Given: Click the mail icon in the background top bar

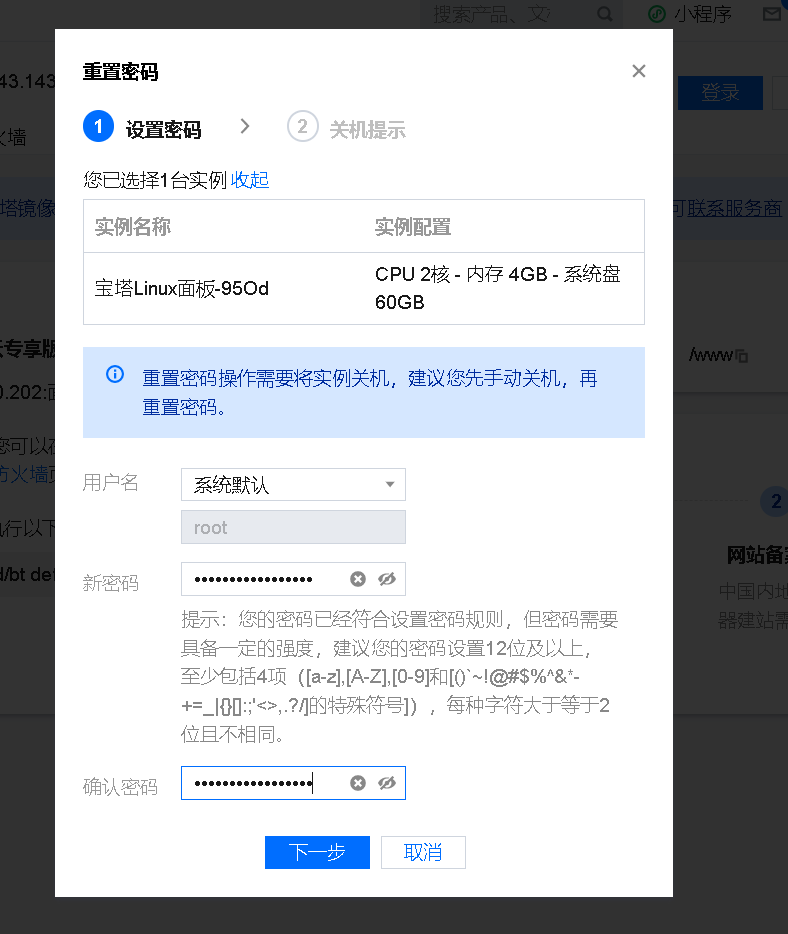Looking at the screenshot, I should click(x=773, y=13).
